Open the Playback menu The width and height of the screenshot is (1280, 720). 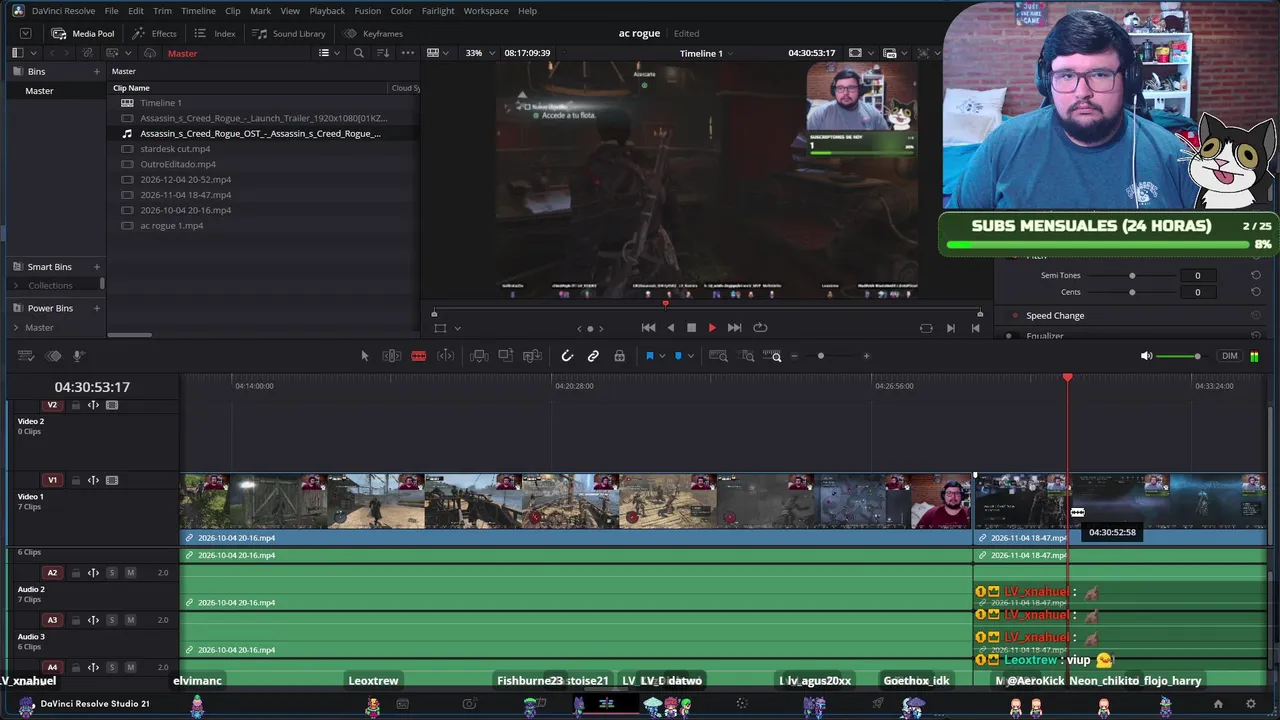327,10
